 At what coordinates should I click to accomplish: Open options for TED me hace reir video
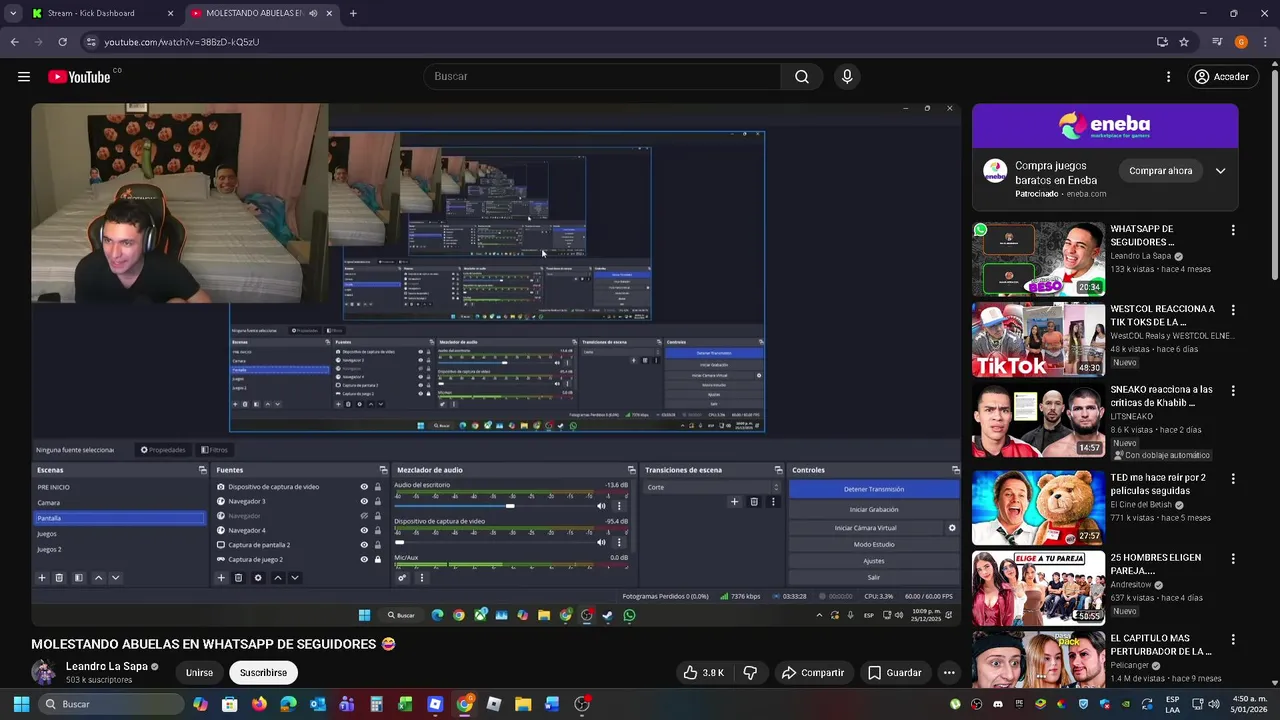(1232, 479)
